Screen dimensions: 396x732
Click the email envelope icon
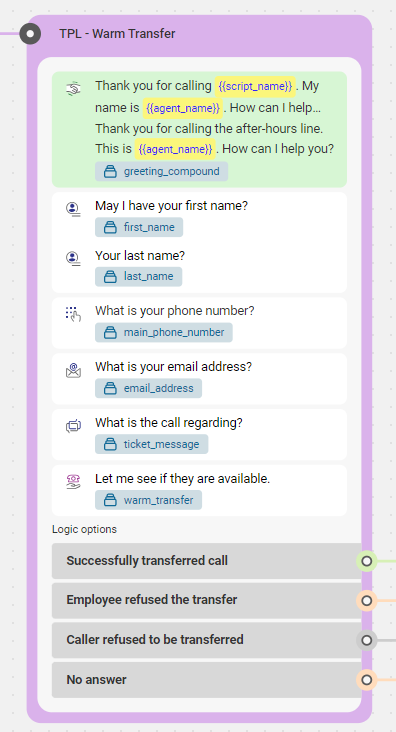(x=73, y=370)
